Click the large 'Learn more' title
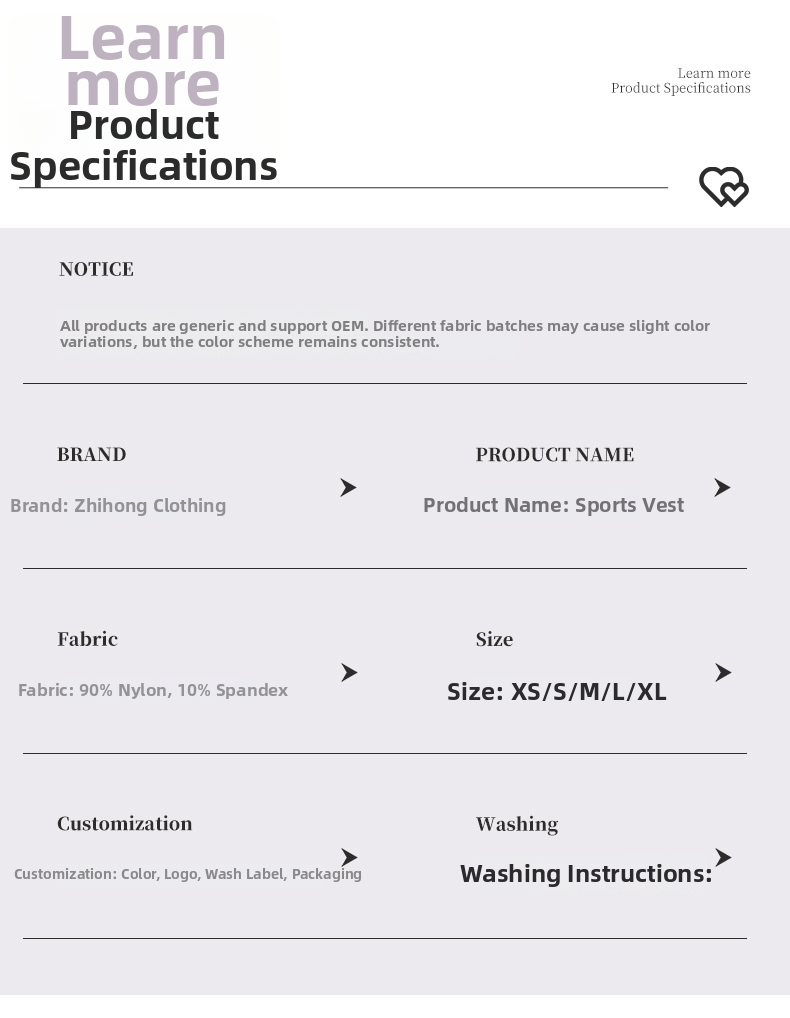The width and height of the screenshot is (790, 1018). tap(143, 61)
